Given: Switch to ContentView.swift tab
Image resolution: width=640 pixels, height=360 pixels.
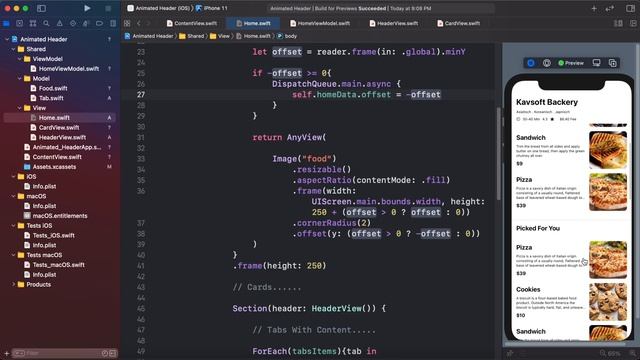Looking at the screenshot, I should [x=191, y=23].
